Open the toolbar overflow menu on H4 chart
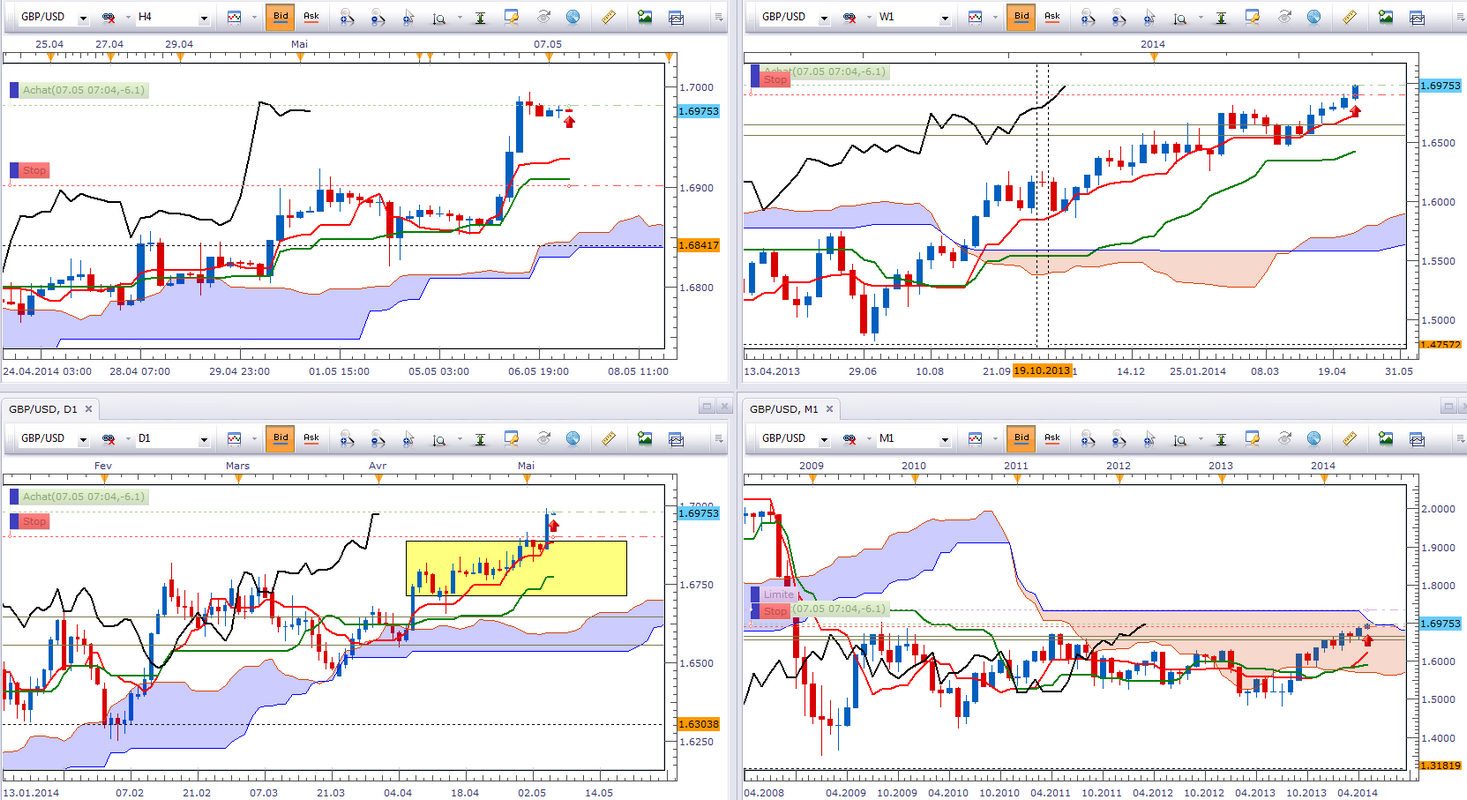The width and height of the screenshot is (1467, 800). pos(718,18)
